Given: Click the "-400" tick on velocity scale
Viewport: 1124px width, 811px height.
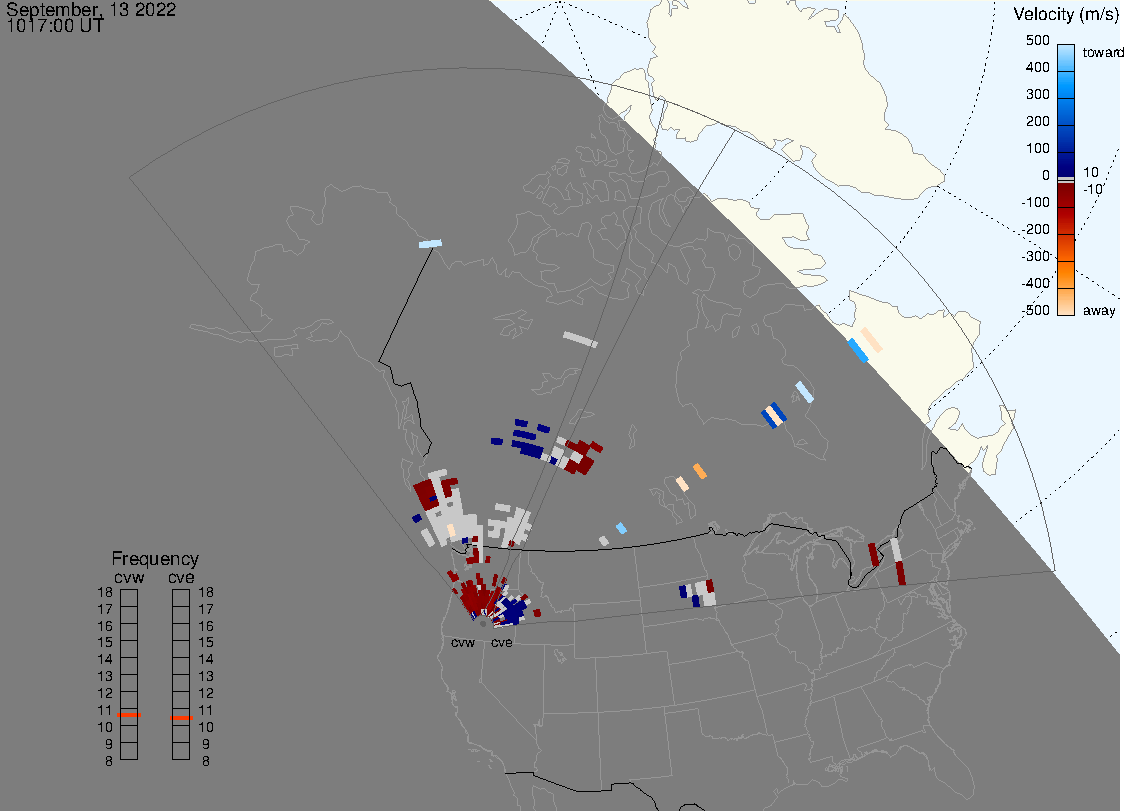Looking at the screenshot, I should click(1035, 283).
